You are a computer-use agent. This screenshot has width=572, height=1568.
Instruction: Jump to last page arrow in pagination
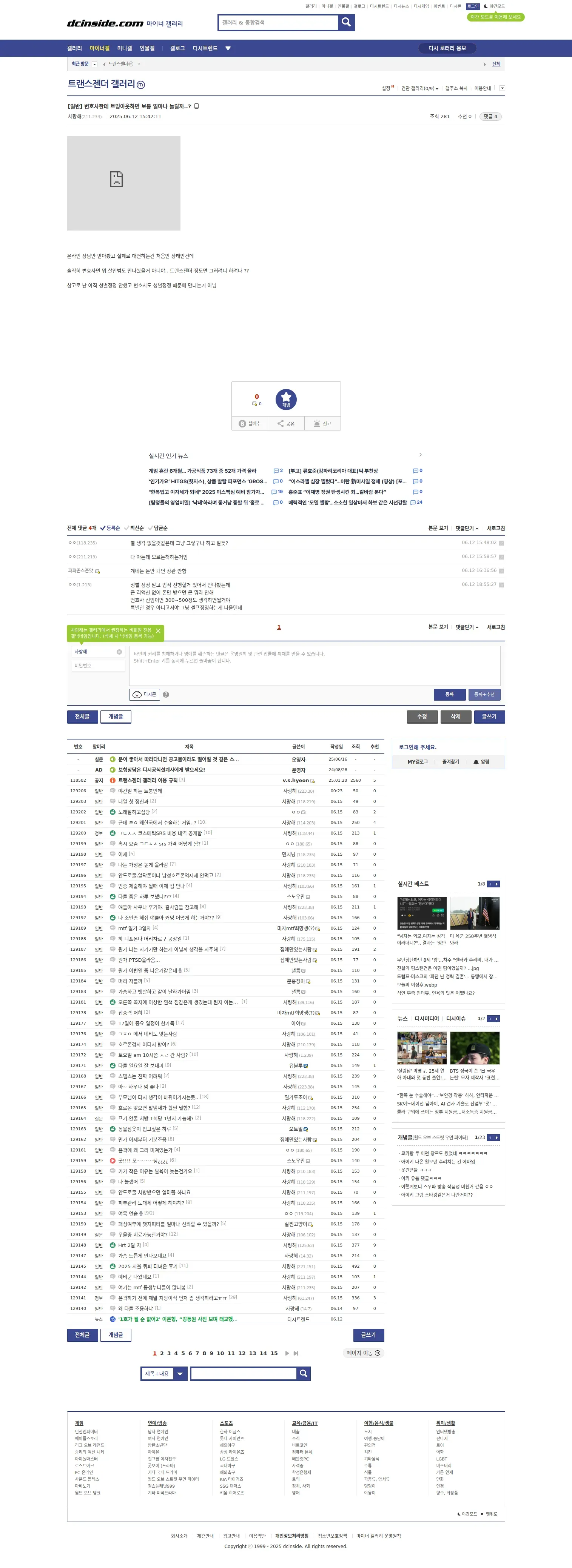pos(296,1353)
